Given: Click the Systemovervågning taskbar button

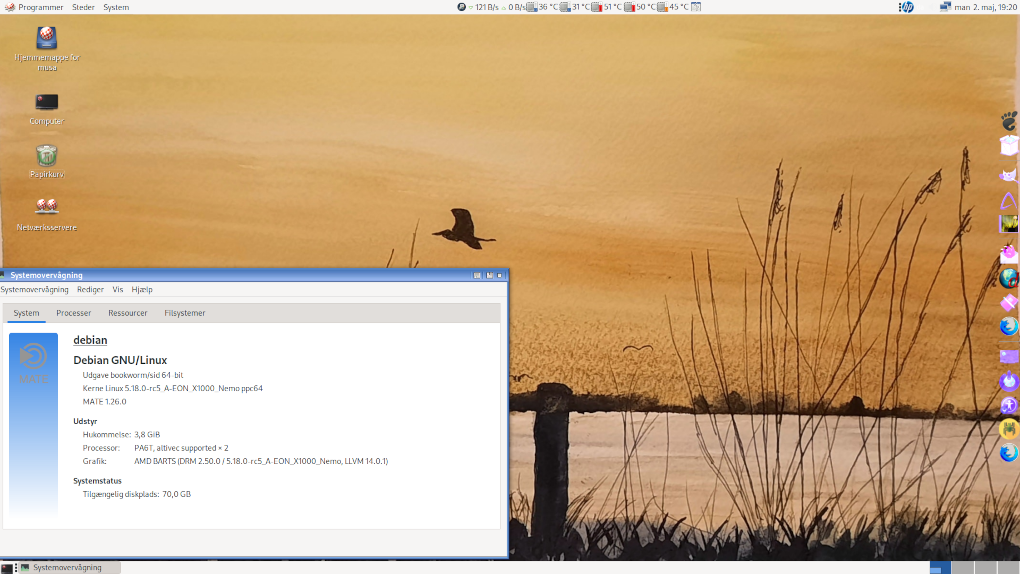Looking at the screenshot, I should click(68, 567).
